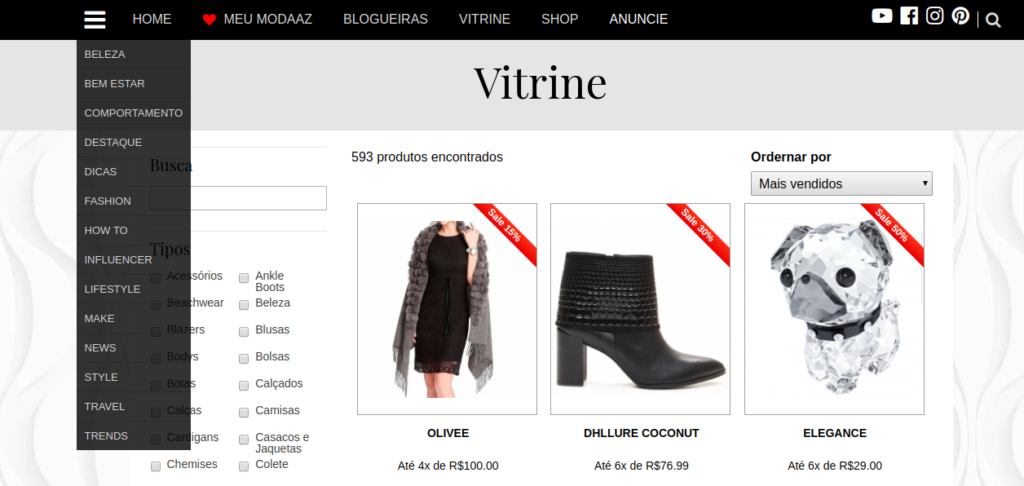
Task: Tick the Blusas type checkbox
Action: click(244, 332)
